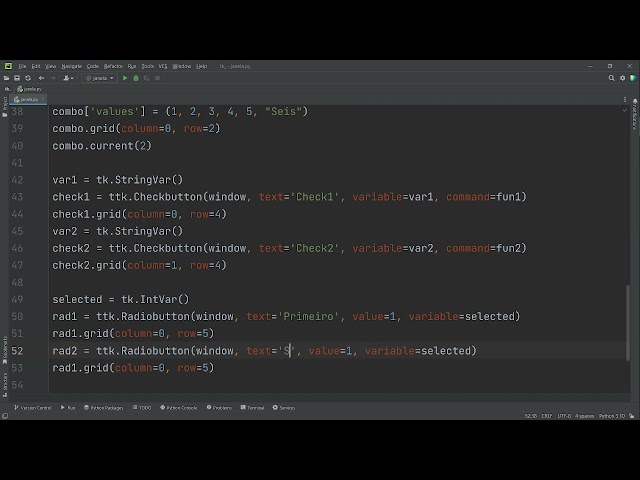640x480 pixels.
Task: Toggle tool window bars icon in status bar corner
Action: (5, 416)
